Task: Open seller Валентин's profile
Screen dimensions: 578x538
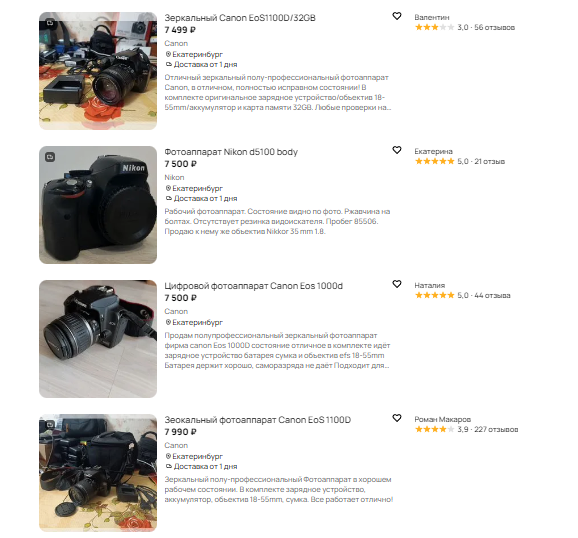Action: point(432,17)
